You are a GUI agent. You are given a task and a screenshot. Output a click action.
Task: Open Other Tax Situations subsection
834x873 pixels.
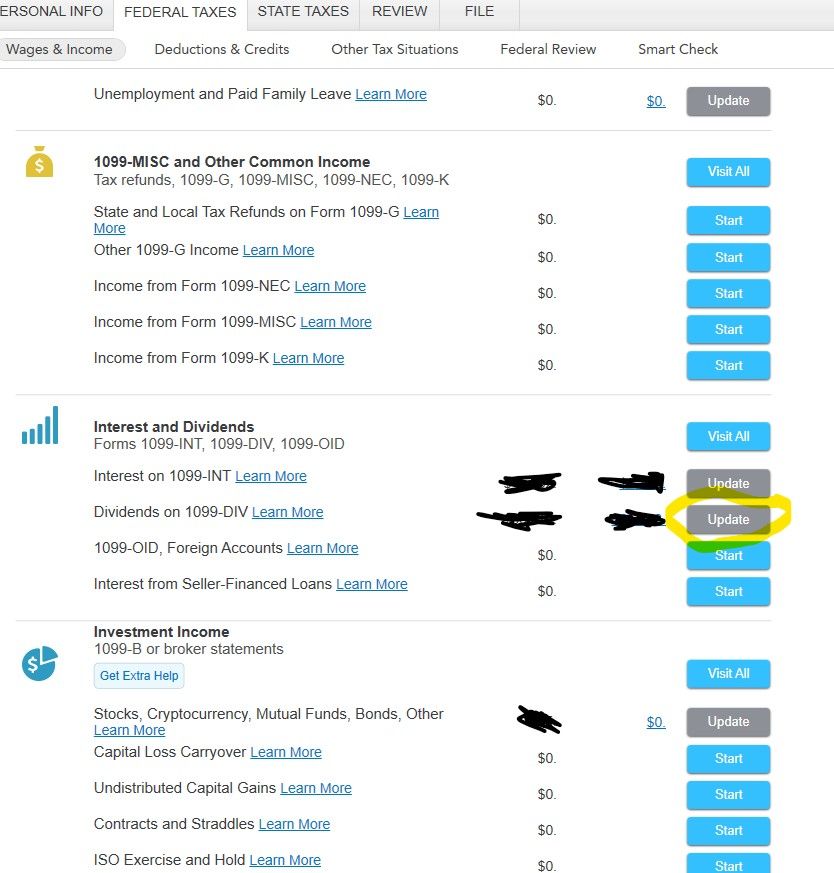395,49
